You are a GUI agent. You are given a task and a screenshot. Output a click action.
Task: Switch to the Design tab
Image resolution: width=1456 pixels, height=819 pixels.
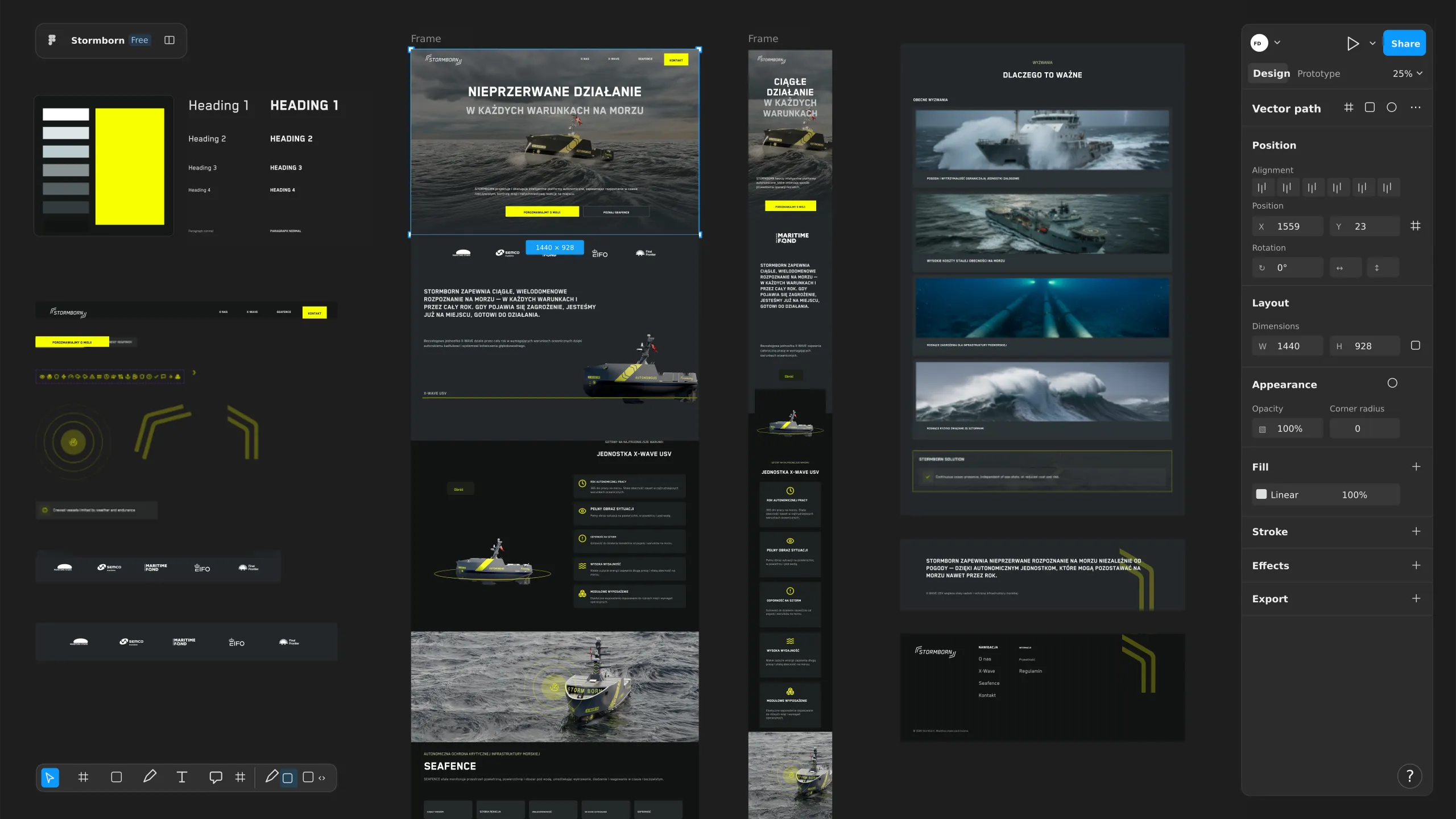(1271, 73)
